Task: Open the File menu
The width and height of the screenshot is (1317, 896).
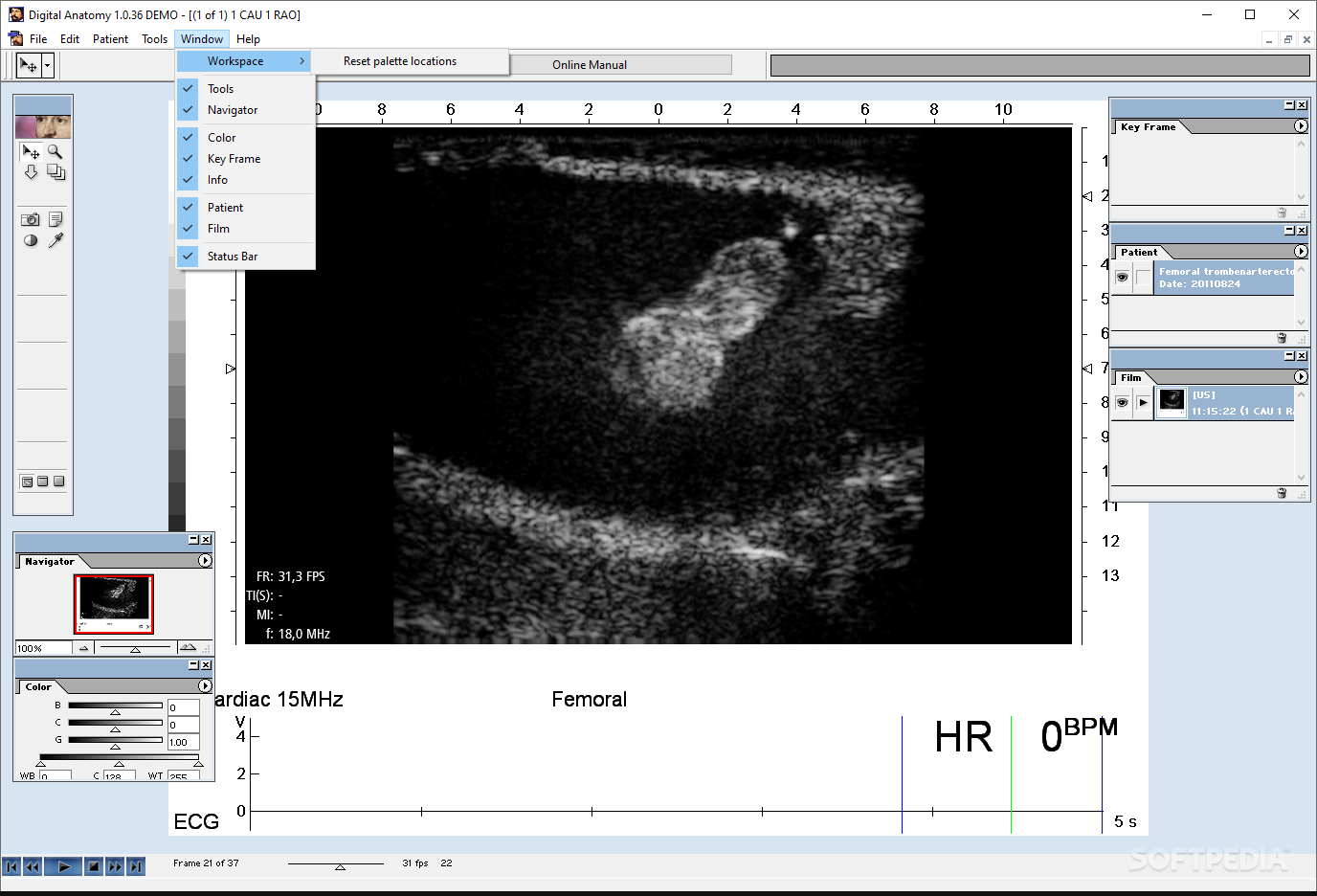Action: coord(38,39)
